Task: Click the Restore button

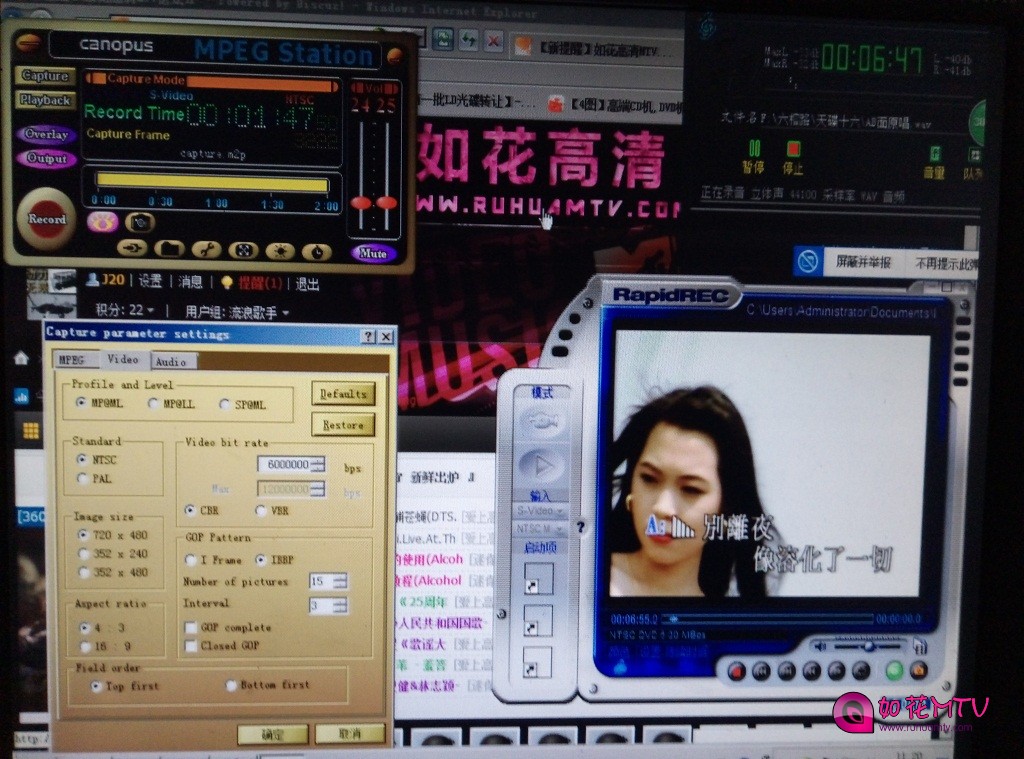Action: tap(344, 425)
